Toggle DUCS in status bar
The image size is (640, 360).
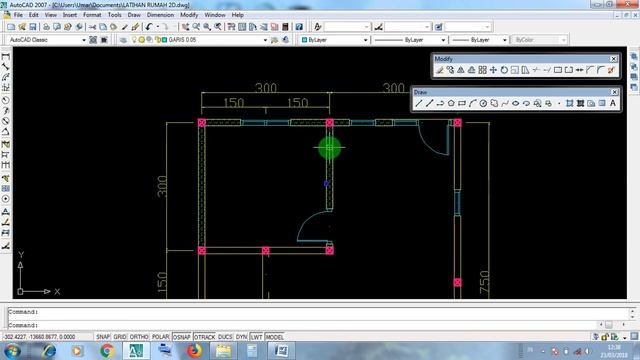point(225,337)
